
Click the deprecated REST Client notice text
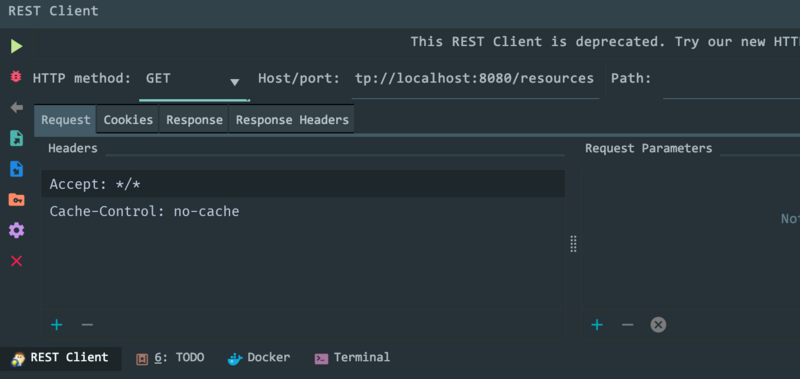click(x=605, y=42)
